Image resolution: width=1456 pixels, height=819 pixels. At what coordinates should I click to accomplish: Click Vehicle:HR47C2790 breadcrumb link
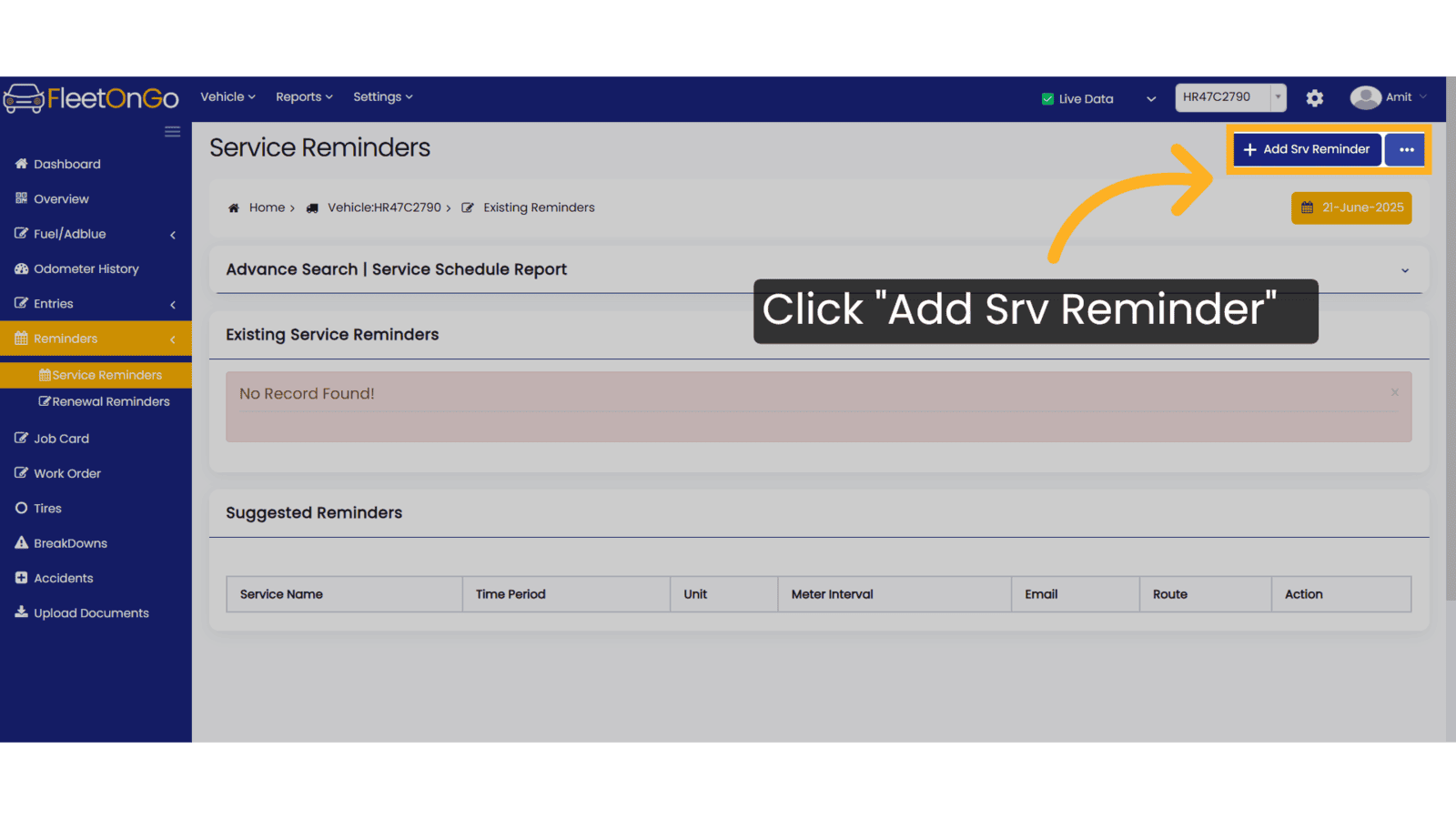pos(384,207)
